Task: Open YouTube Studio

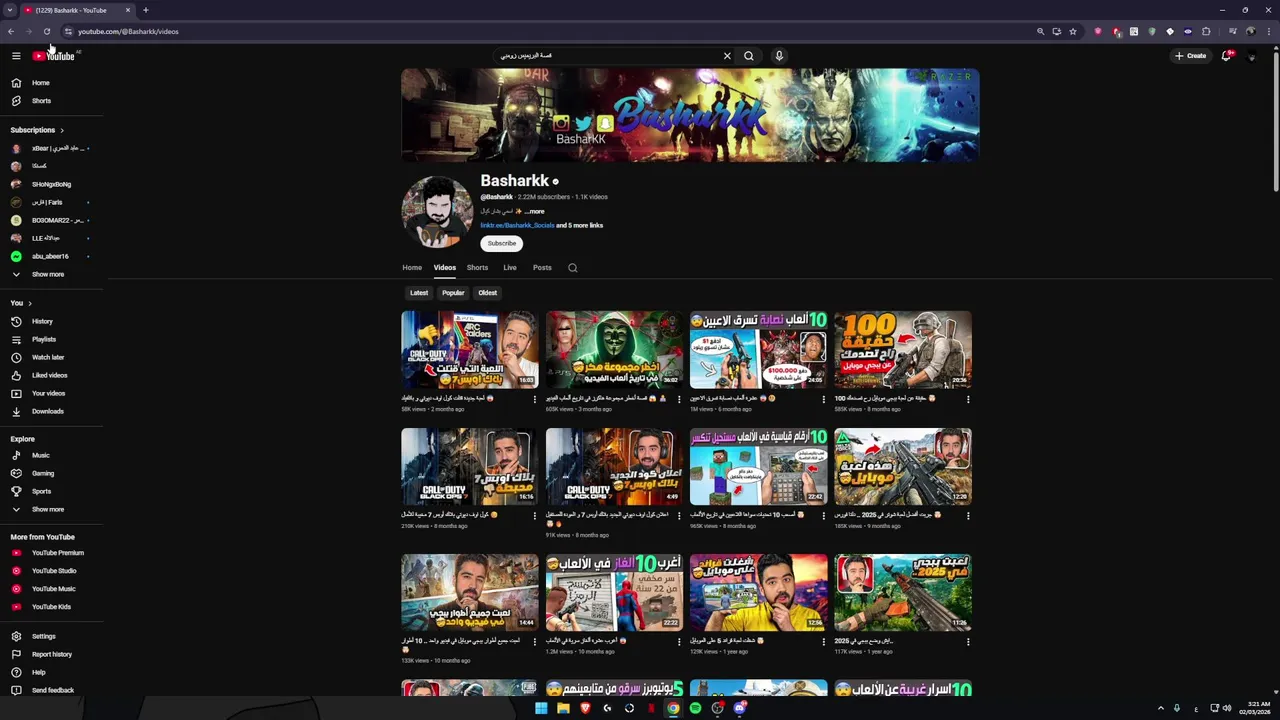Action: pyautogui.click(x=52, y=571)
